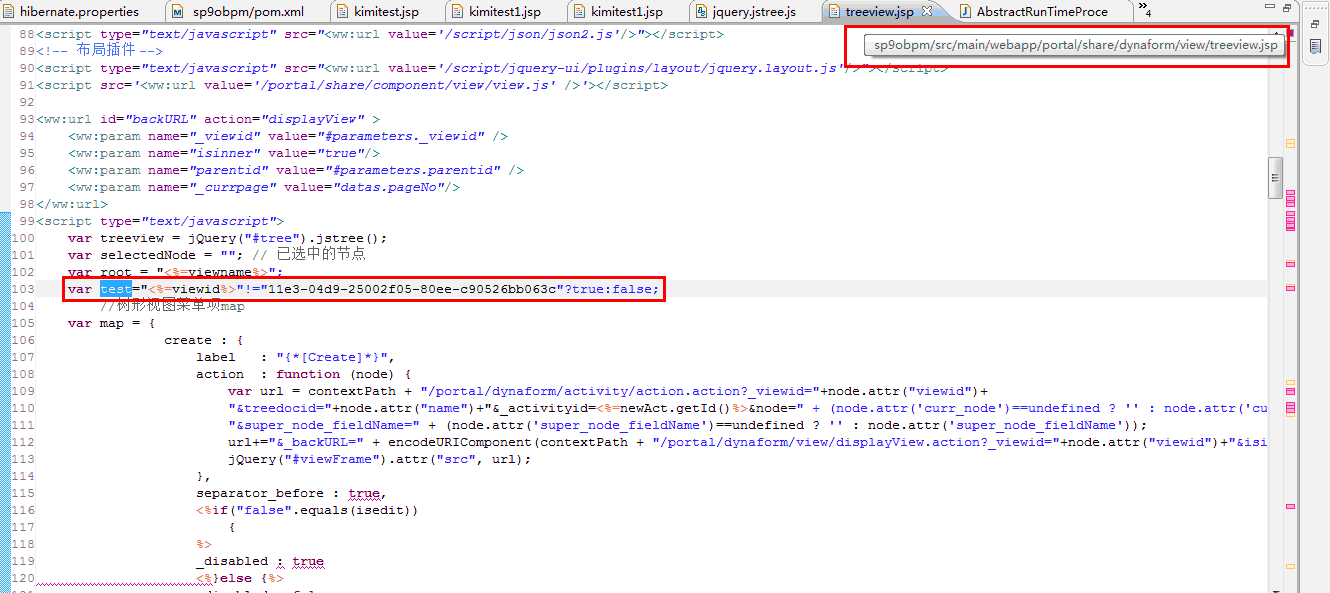
Task: Close the treeview.jsp tab
Action: click(927, 11)
